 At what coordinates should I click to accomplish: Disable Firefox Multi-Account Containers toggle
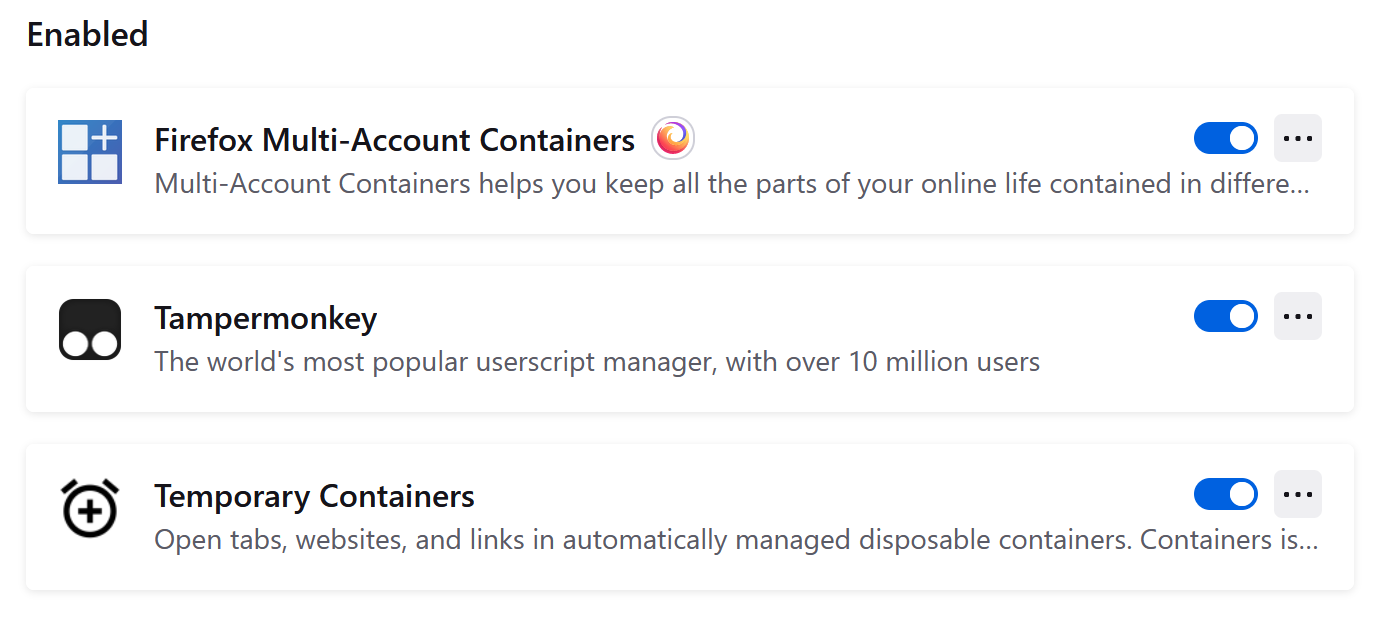[1225, 139]
